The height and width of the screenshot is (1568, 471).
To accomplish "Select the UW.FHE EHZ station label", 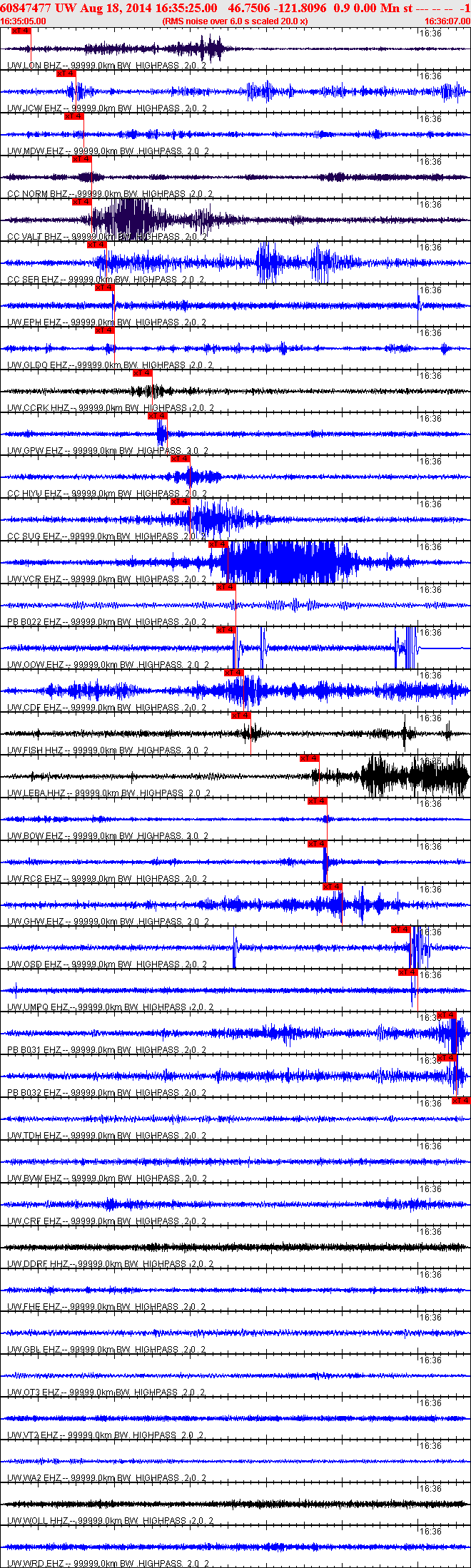I will coord(34,1307).
